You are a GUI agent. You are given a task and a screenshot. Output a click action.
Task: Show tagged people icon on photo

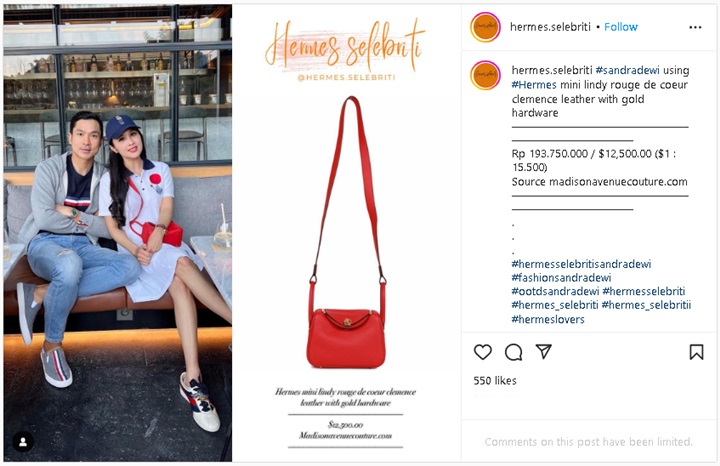pos(23,443)
